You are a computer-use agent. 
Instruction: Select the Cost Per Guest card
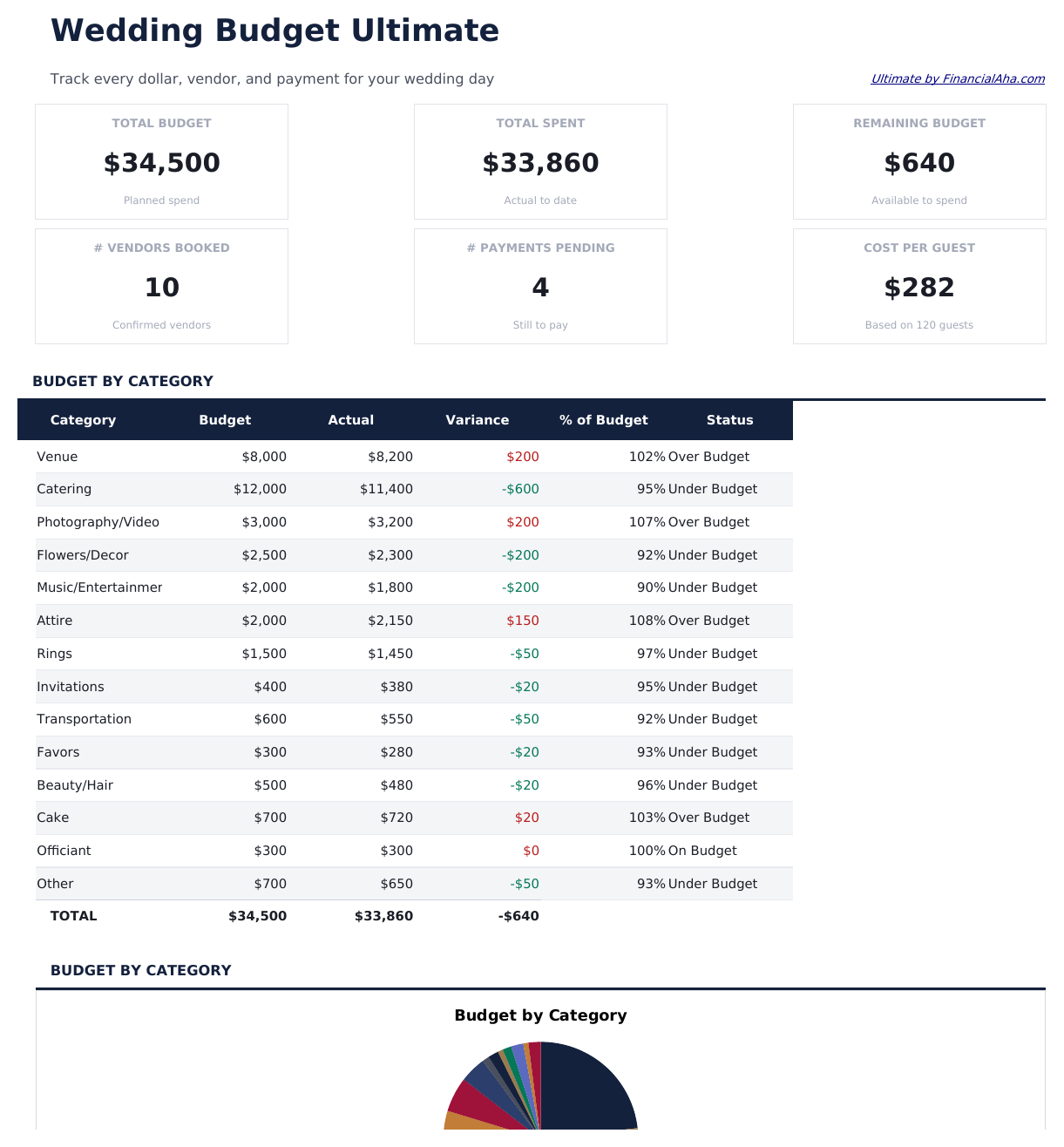tap(919, 286)
